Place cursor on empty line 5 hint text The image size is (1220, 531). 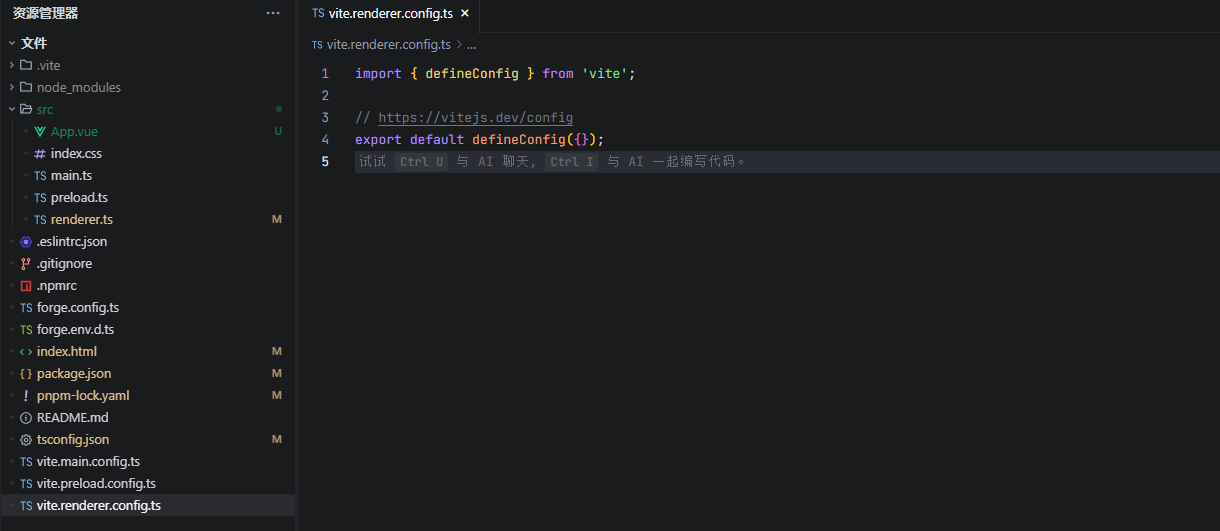(x=552, y=162)
